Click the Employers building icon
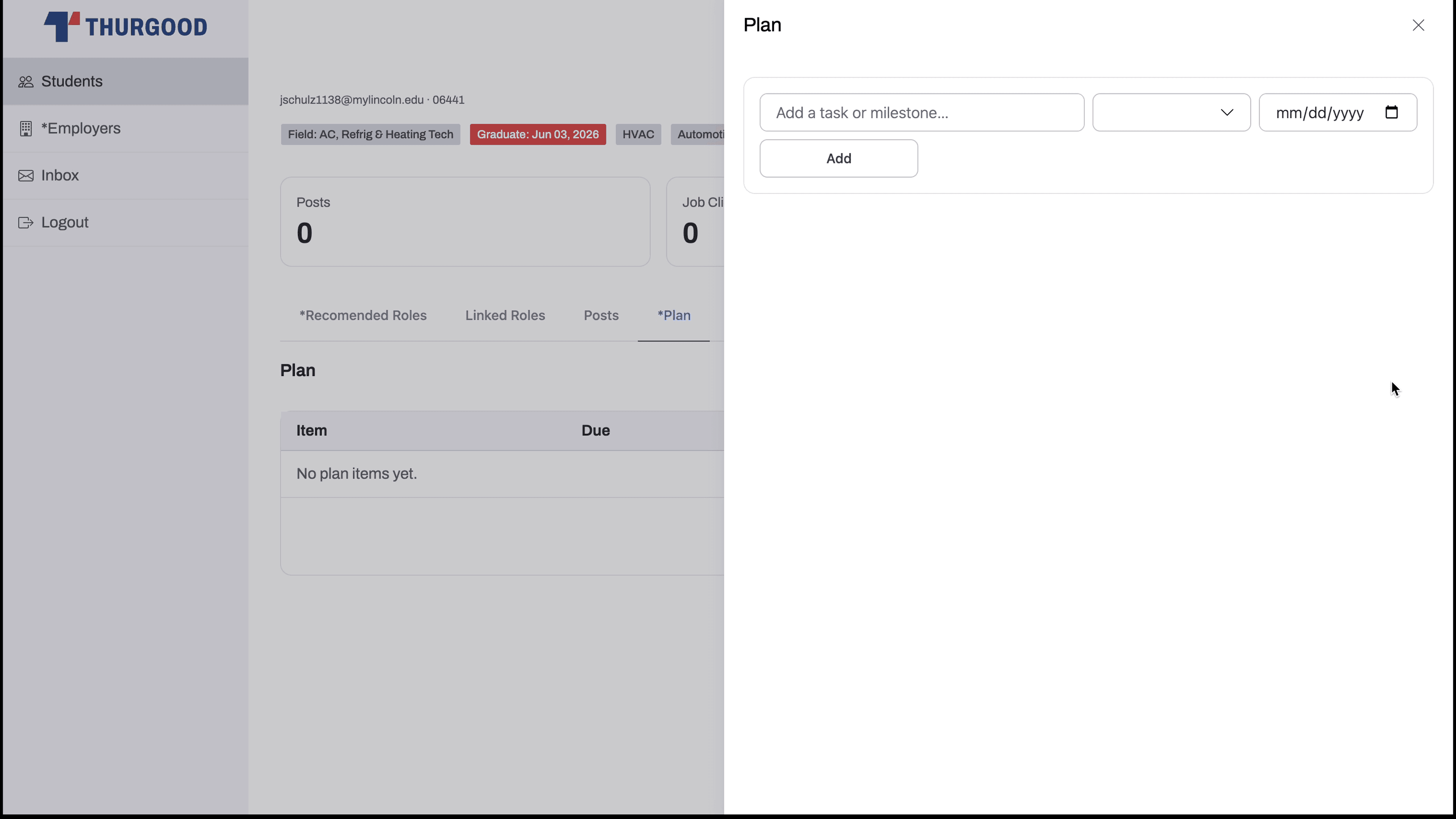This screenshot has height=819, width=1456. tap(25, 129)
